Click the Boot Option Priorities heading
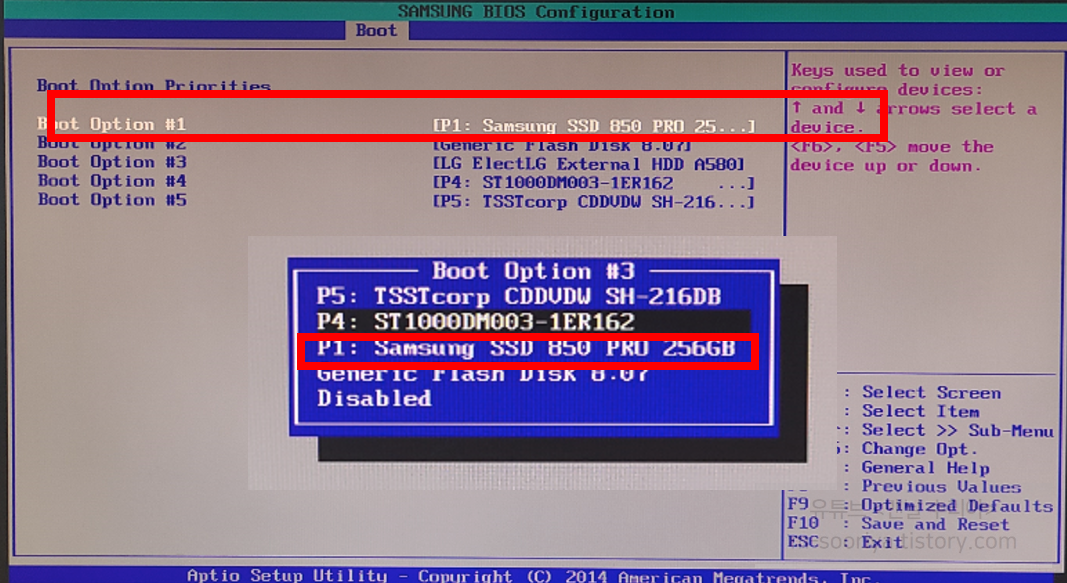Viewport: 1067px width, 583px height. pos(154,86)
